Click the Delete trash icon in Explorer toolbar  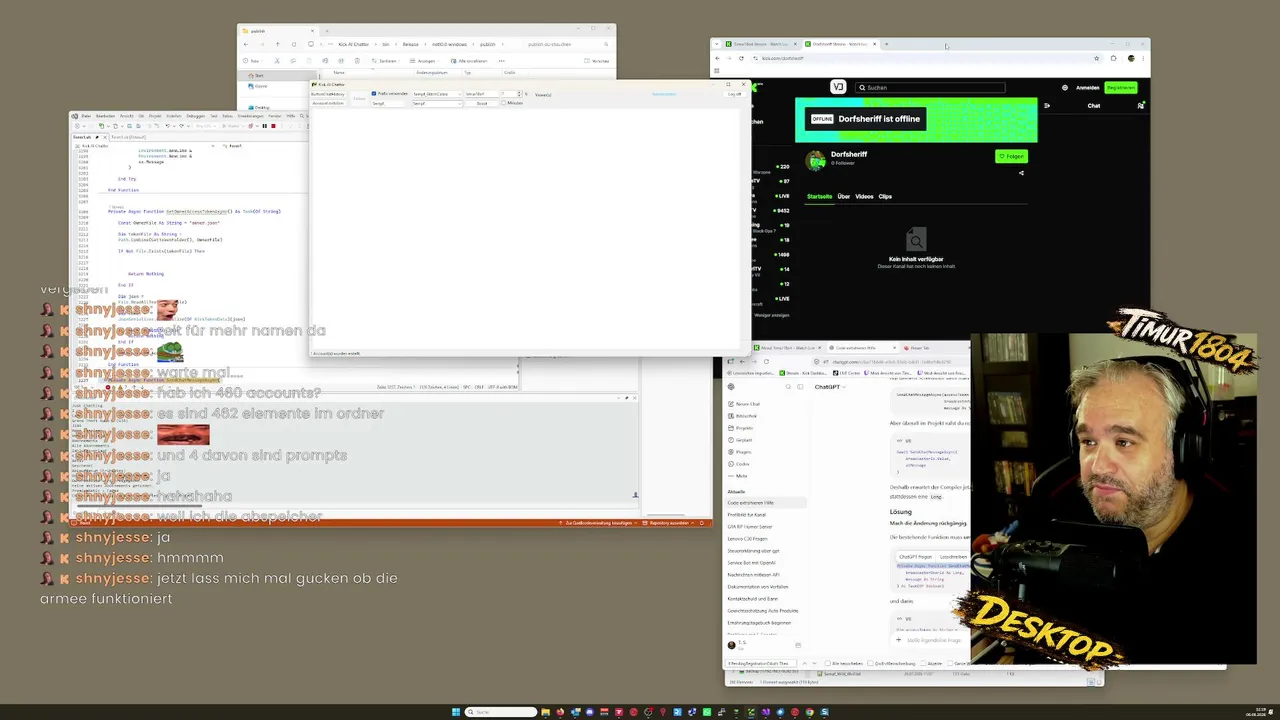[x=357, y=61]
